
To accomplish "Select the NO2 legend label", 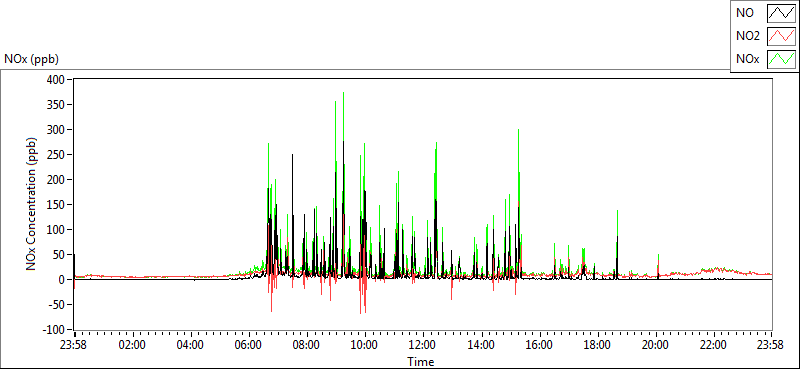I will click(x=748, y=36).
